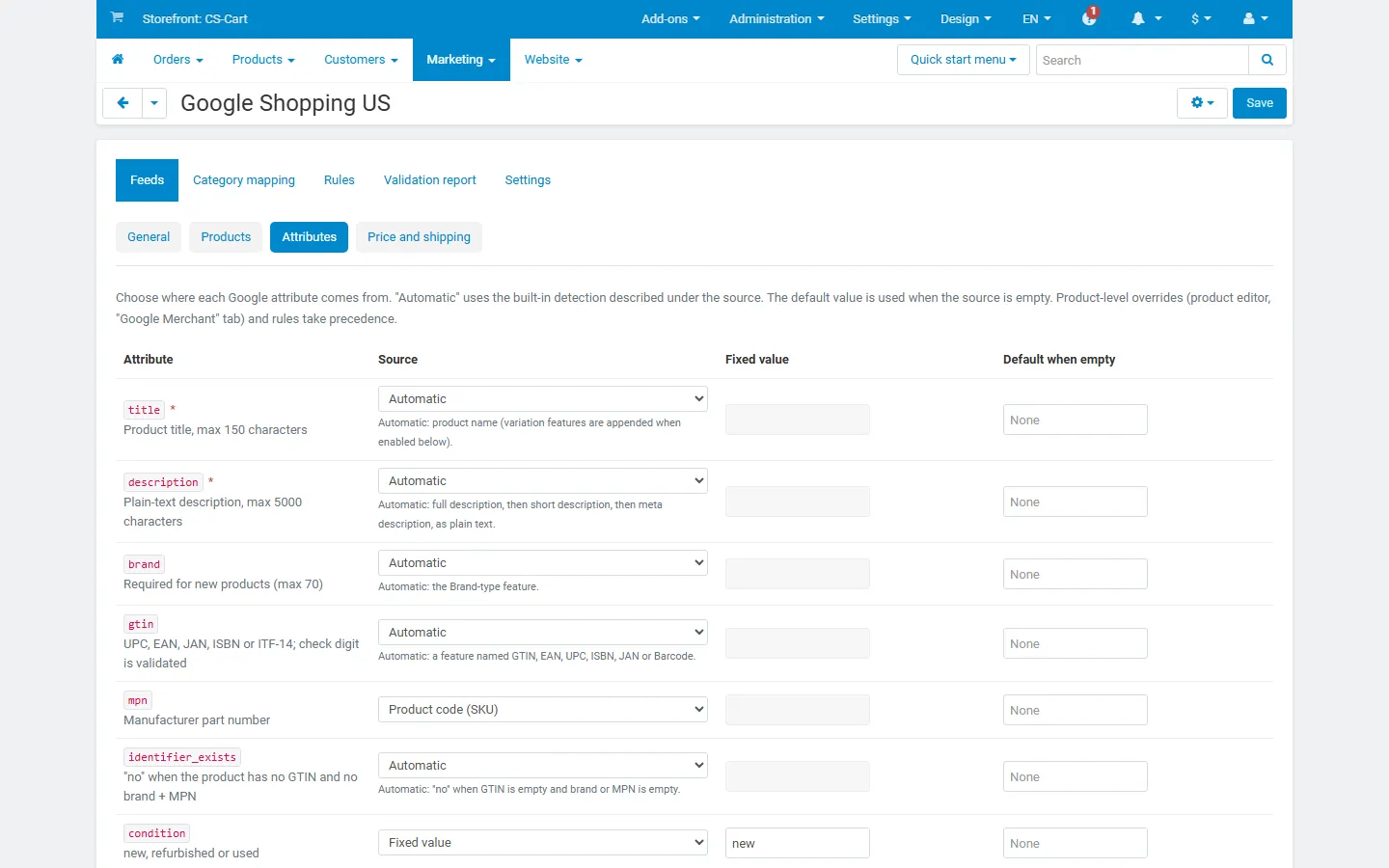Viewport: 1389px width, 868px height.
Task: Open the gear actions menu
Action: click(x=1202, y=103)
